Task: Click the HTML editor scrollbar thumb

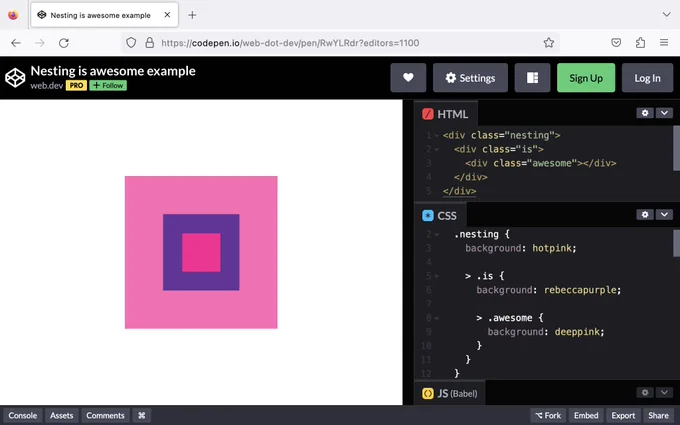Action: (676, 149)
